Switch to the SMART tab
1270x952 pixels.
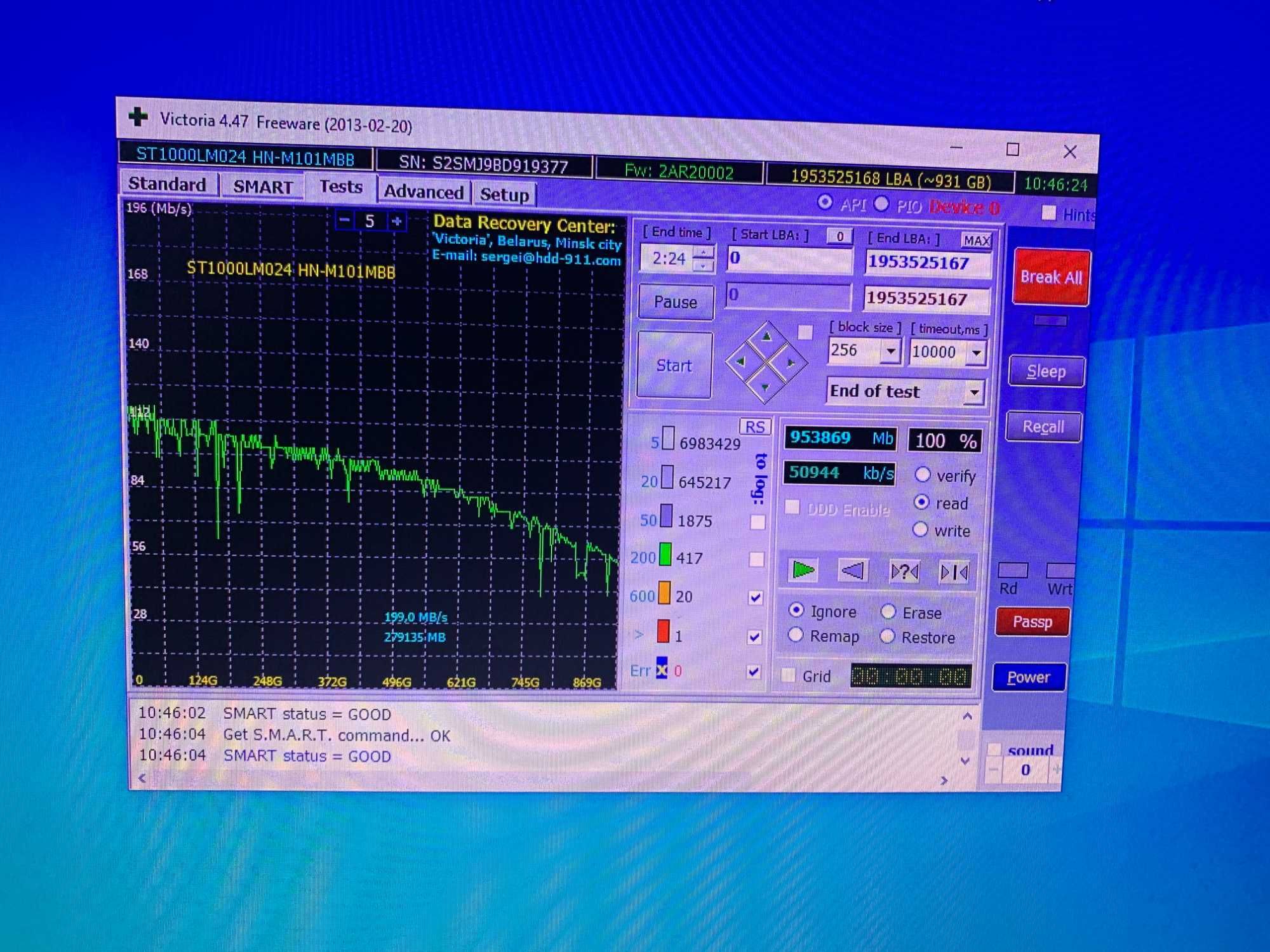(x=263, y=187)
